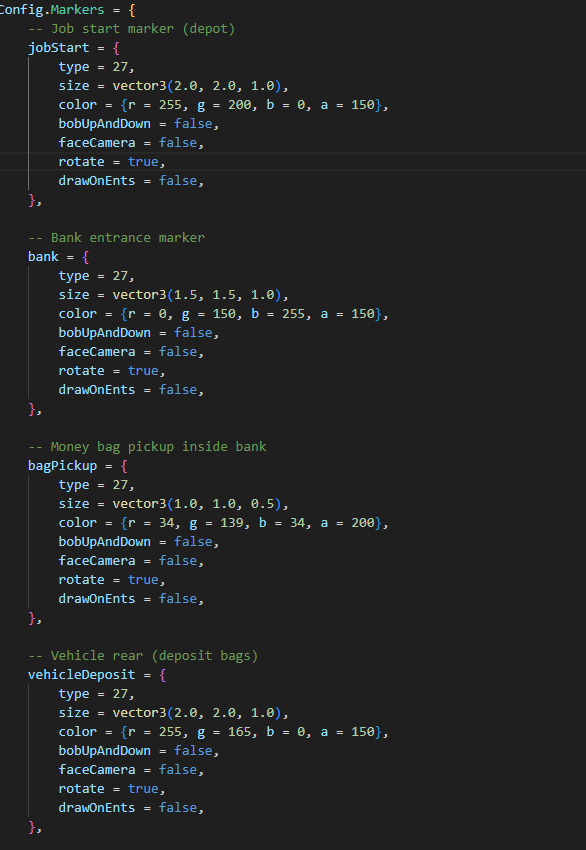Click 'drawOnEnts = false' in the bagPickup block
Image resolution: width=586 pixels, height=850 pixels.
tap(131, 598)
